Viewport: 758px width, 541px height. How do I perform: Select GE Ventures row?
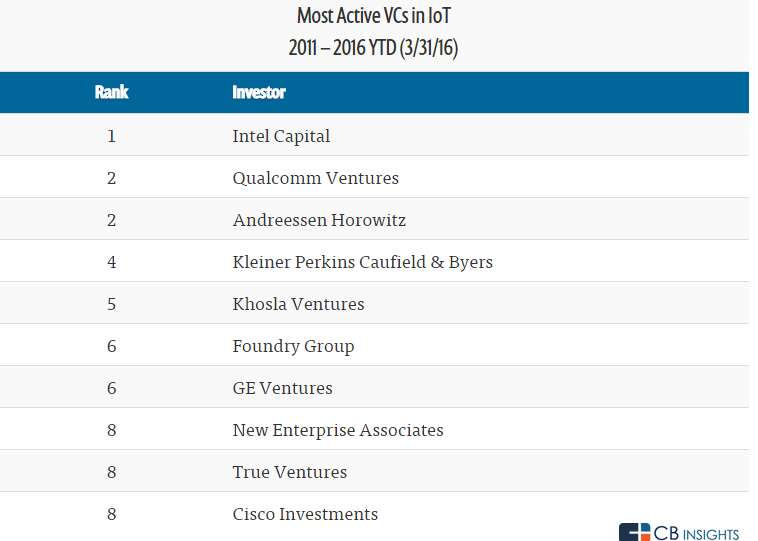[282, 388]
